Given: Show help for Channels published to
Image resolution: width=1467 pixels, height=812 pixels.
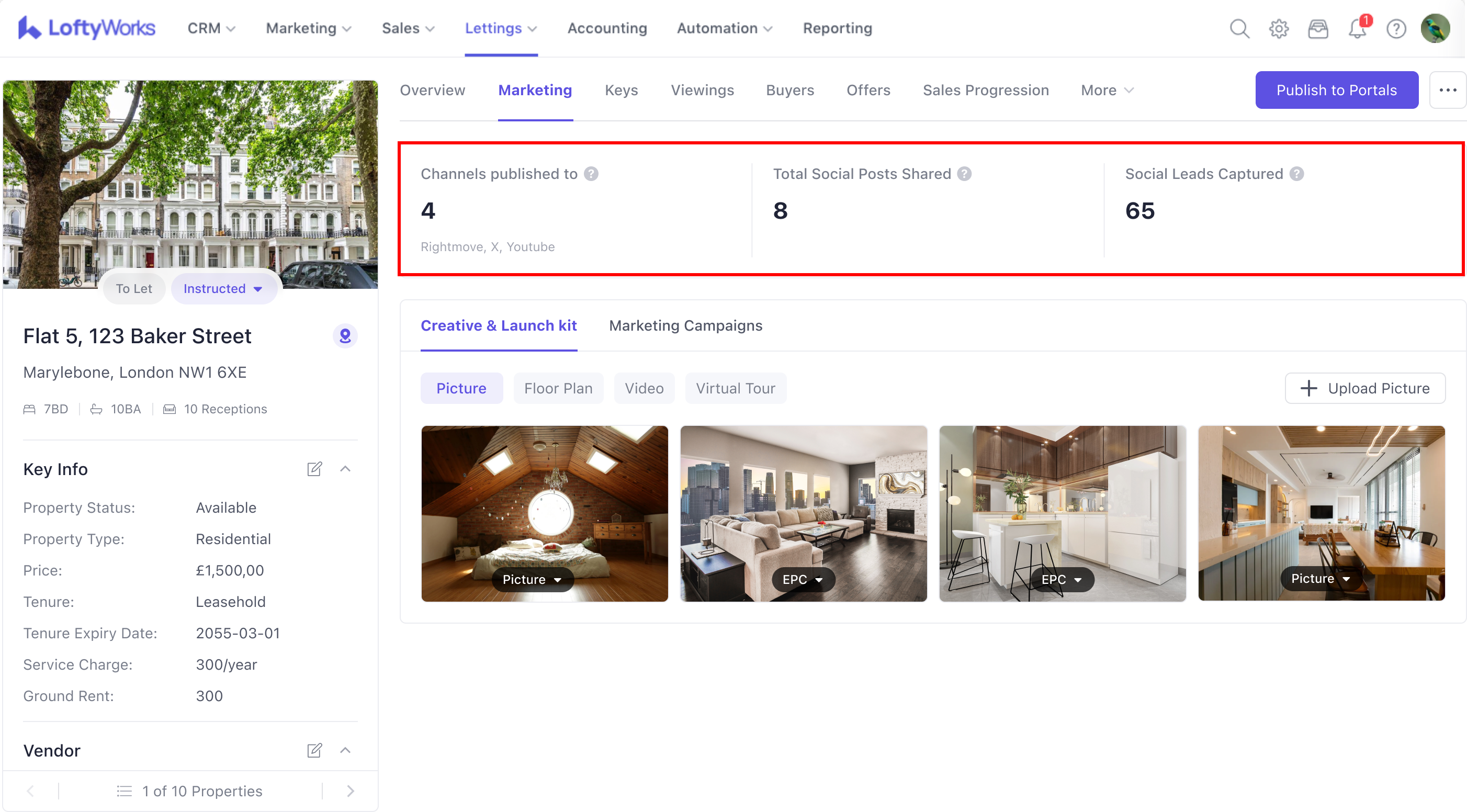Looking at the screenshot, I should (x=591, y=174).
